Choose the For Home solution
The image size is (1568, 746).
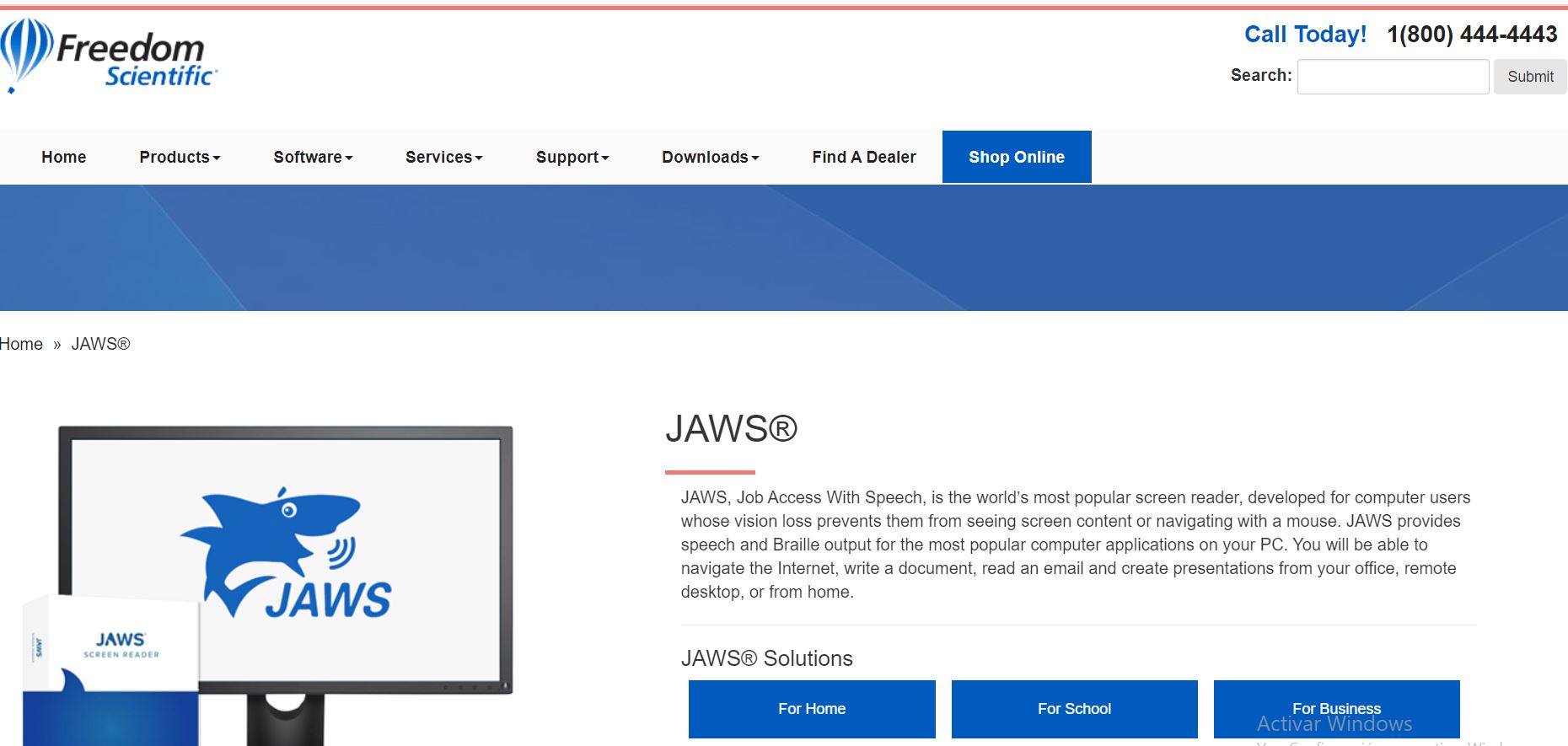coord(812,709)
